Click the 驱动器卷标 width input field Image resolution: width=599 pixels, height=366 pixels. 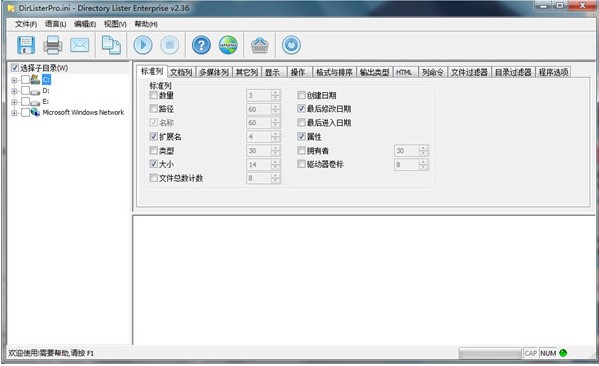point(406,165)
